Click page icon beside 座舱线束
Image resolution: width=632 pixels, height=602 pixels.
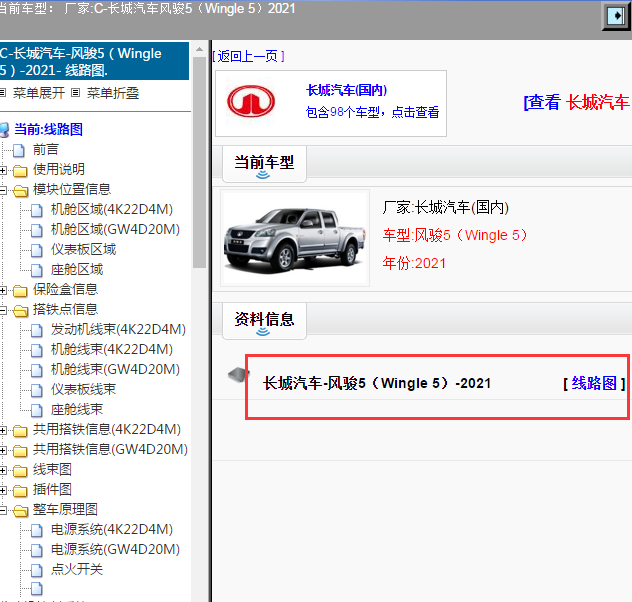click(37, 410)
